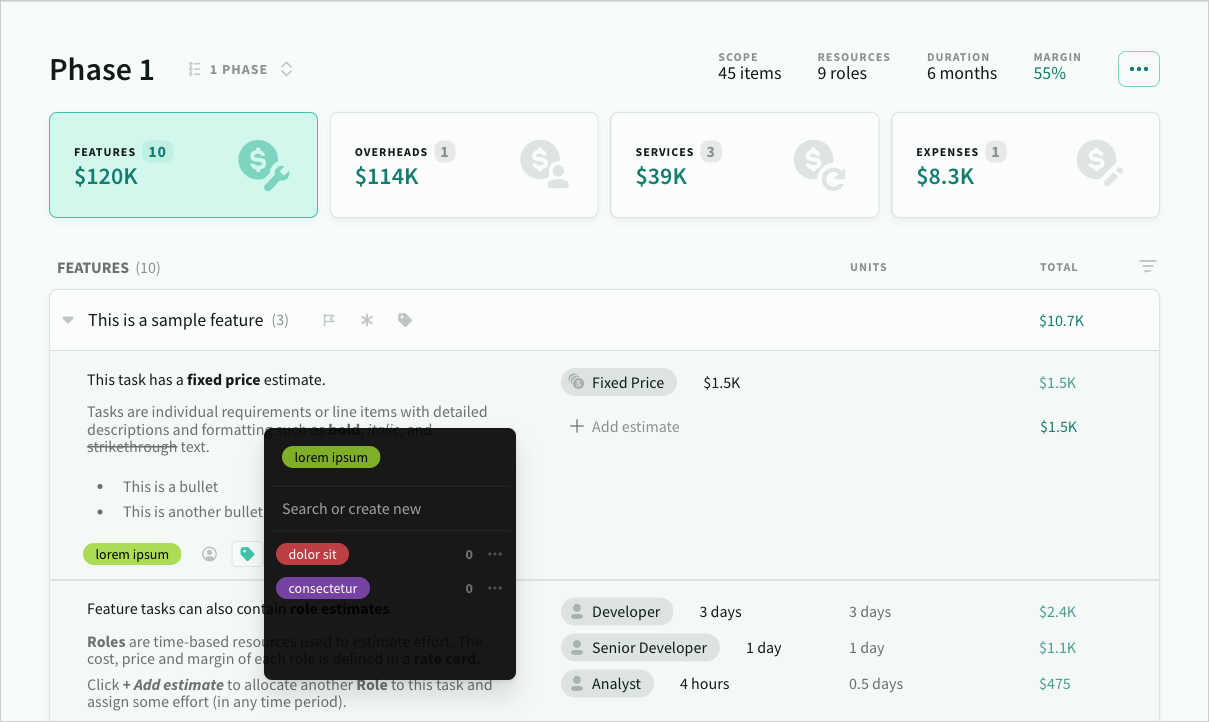Click the Fixed Price estimate chip
Screen dimensions: 1209x722
point(619,382)
